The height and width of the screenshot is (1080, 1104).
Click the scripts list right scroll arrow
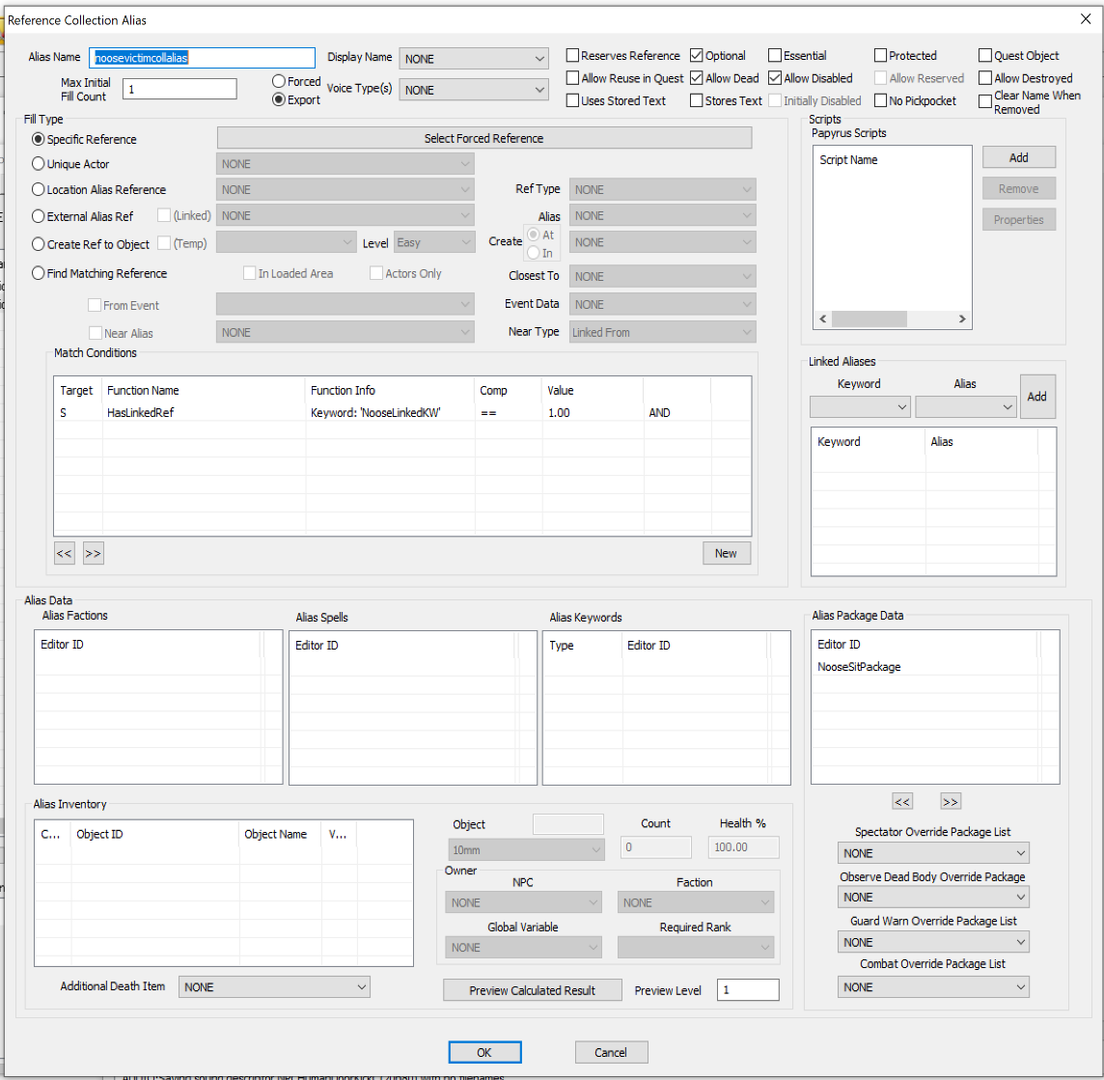point(962,319)
